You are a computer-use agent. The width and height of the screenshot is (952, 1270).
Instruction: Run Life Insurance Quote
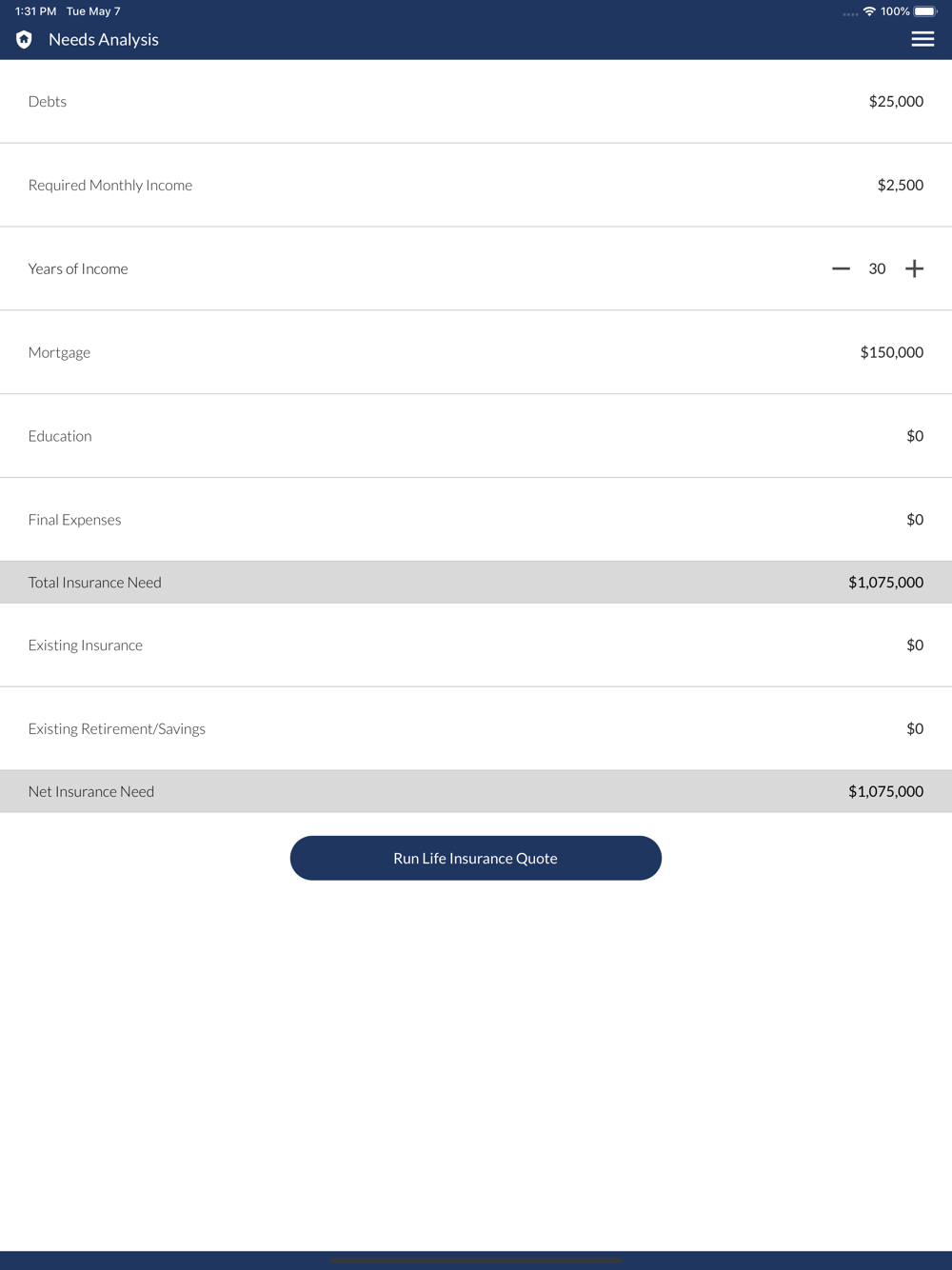point(476,858)
